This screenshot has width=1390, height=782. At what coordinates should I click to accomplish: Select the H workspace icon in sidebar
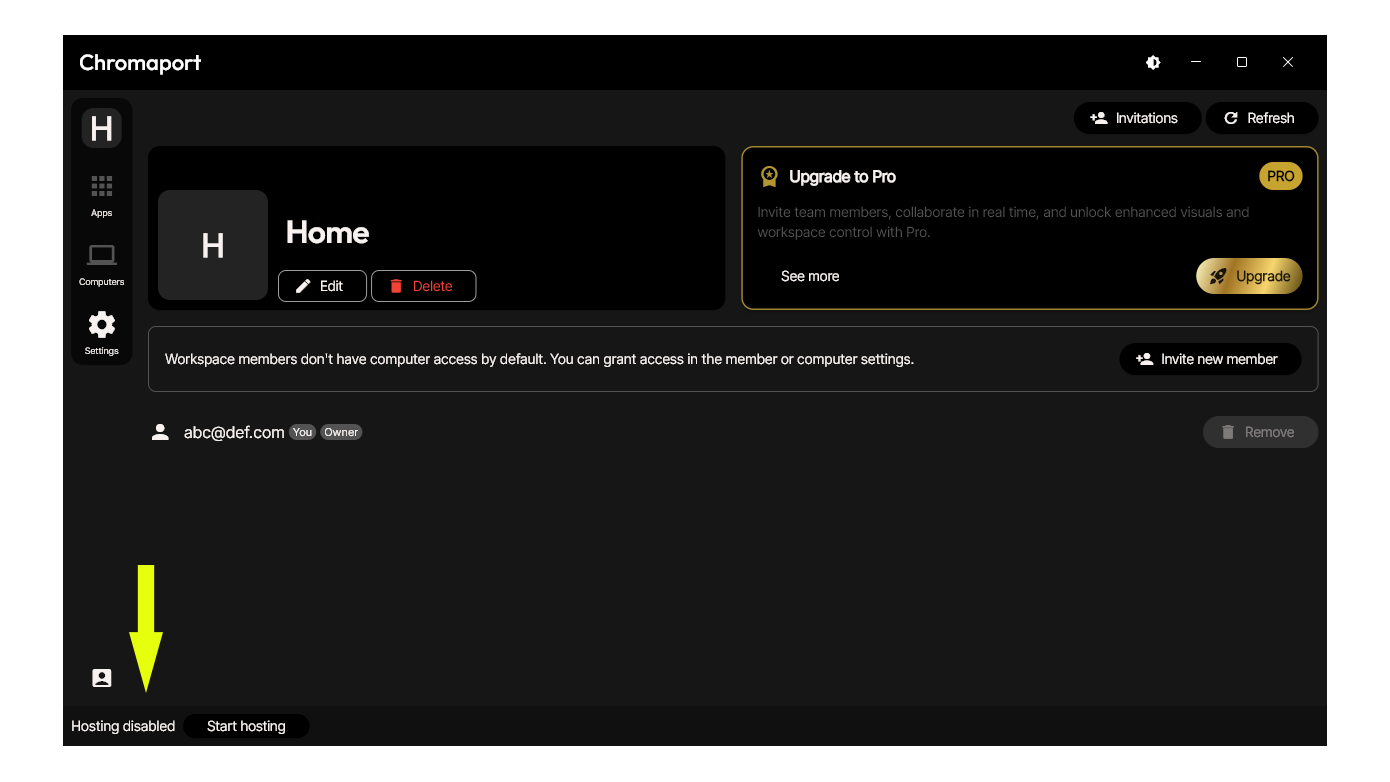click(x=101, y=128)
